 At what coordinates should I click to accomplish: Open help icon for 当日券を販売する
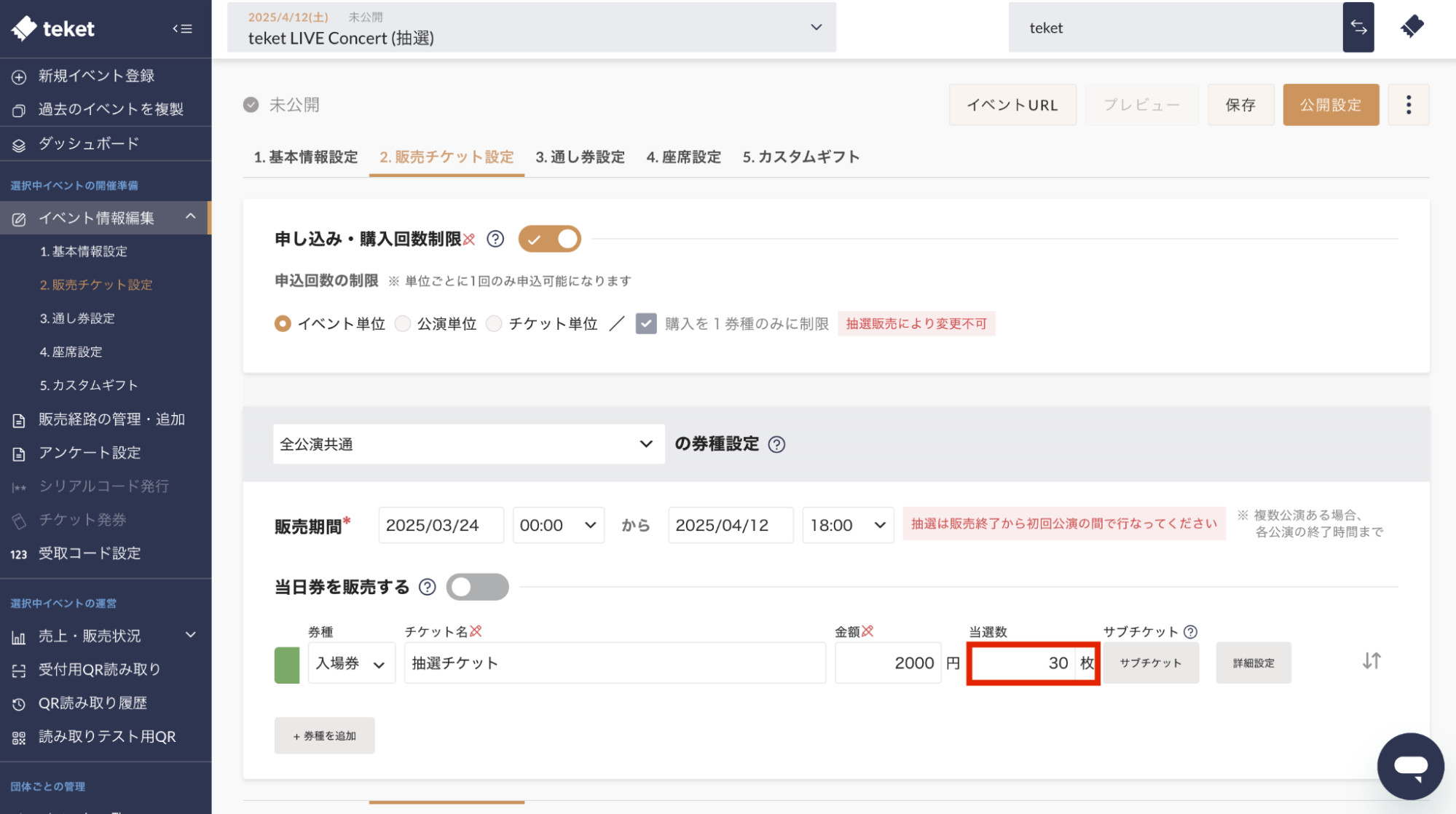[428, 587]
